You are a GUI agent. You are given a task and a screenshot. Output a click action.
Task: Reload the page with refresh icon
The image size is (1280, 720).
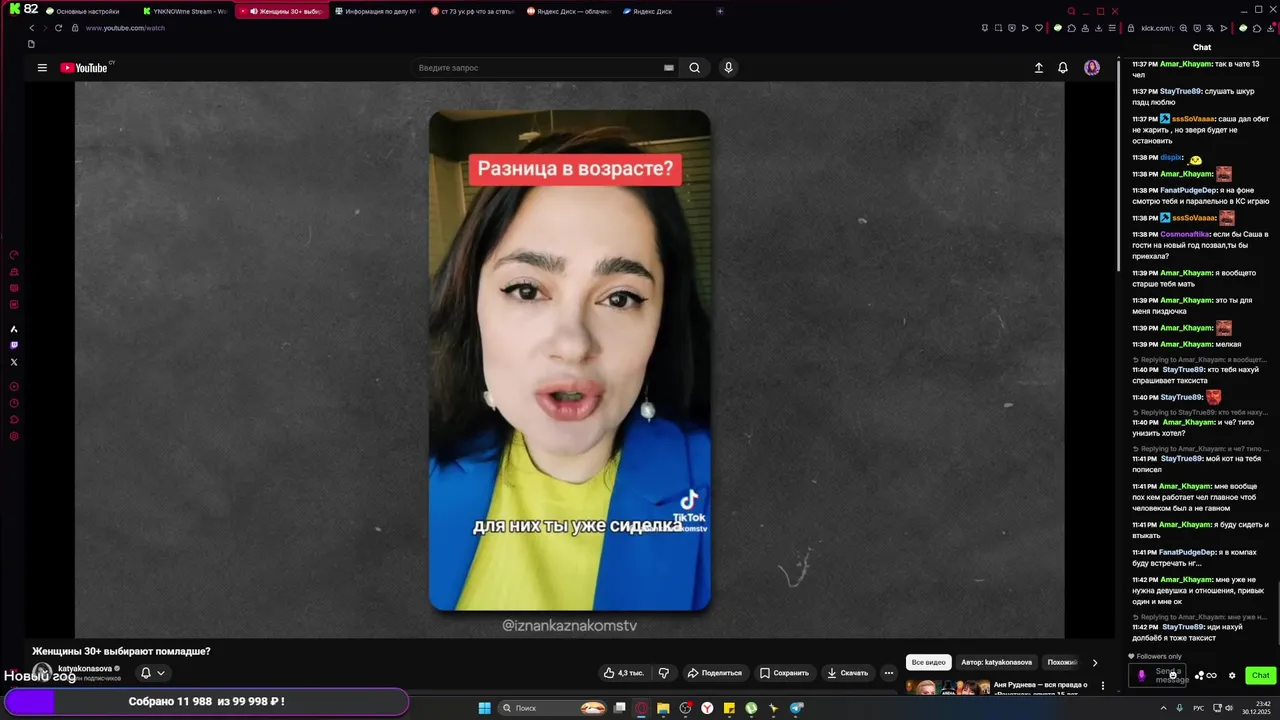pyautogui.click(x=58, y=28)
